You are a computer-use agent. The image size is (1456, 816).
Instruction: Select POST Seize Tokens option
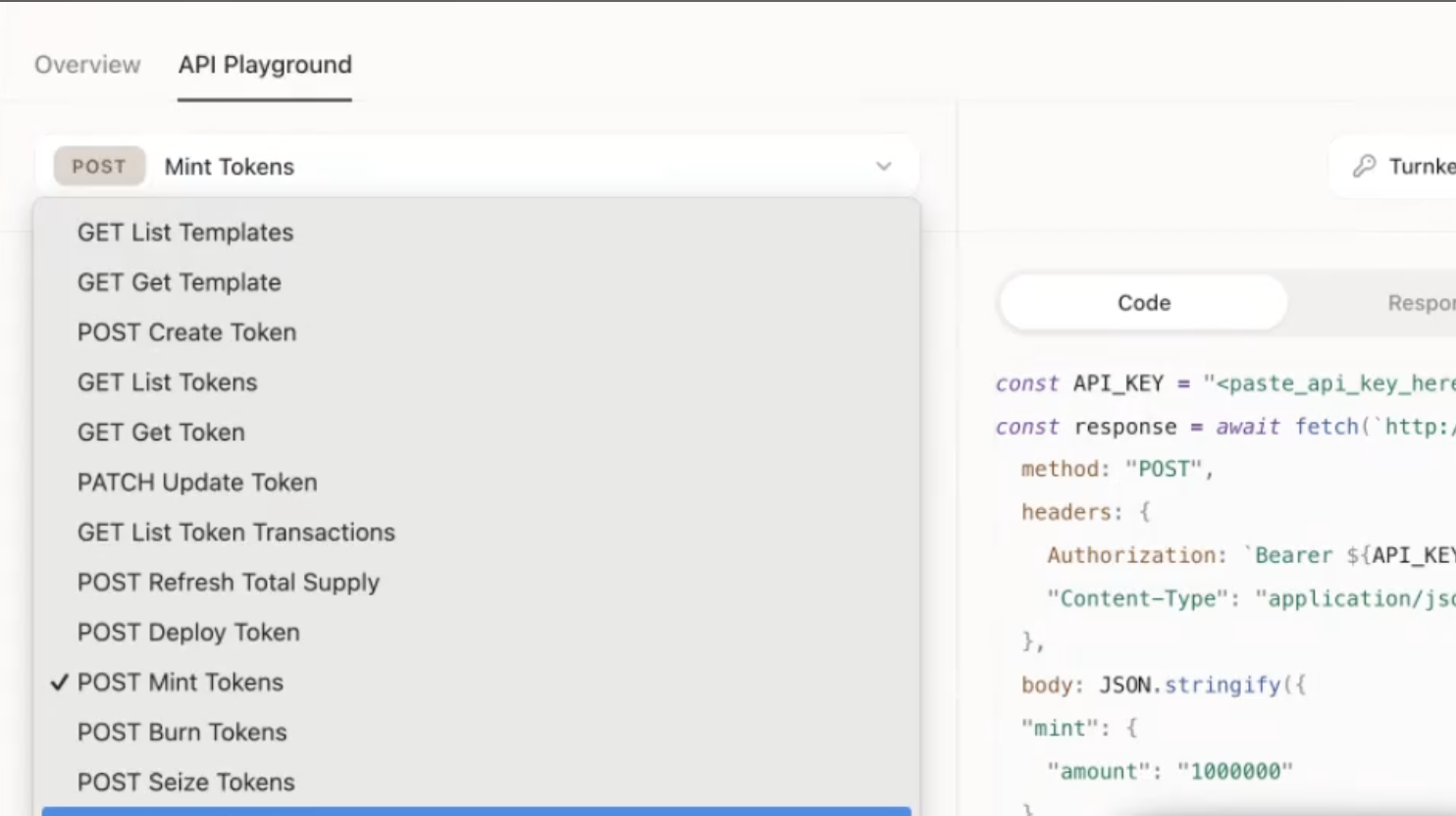pos(186,783)
